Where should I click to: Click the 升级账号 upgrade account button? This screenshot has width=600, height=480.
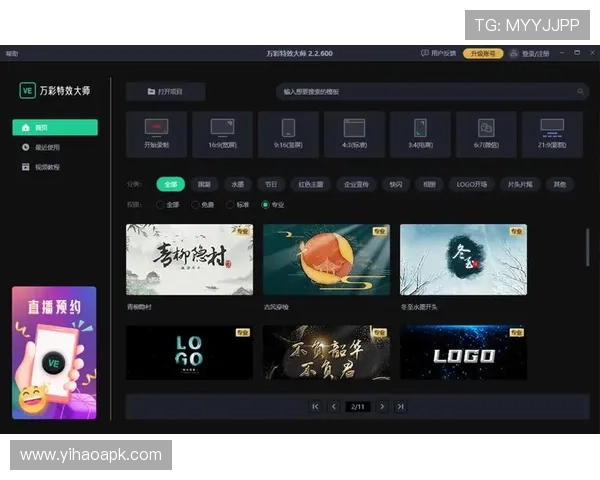pyautogui.click(x=482, y=53)
